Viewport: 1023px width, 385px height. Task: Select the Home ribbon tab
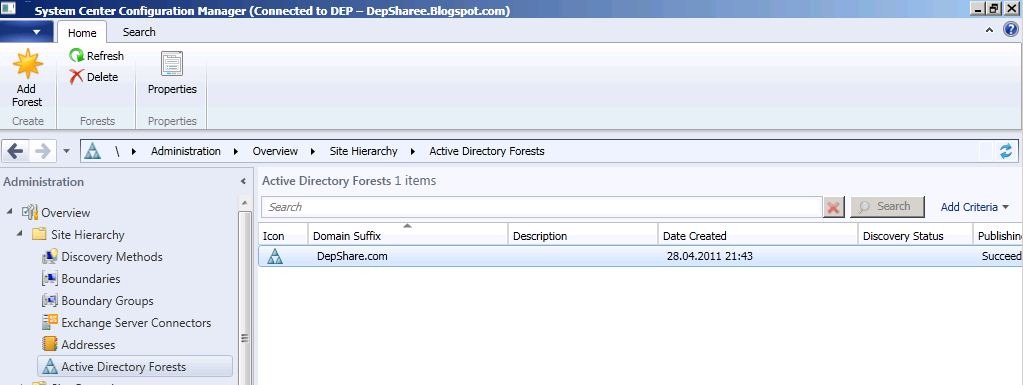[82, 33]
